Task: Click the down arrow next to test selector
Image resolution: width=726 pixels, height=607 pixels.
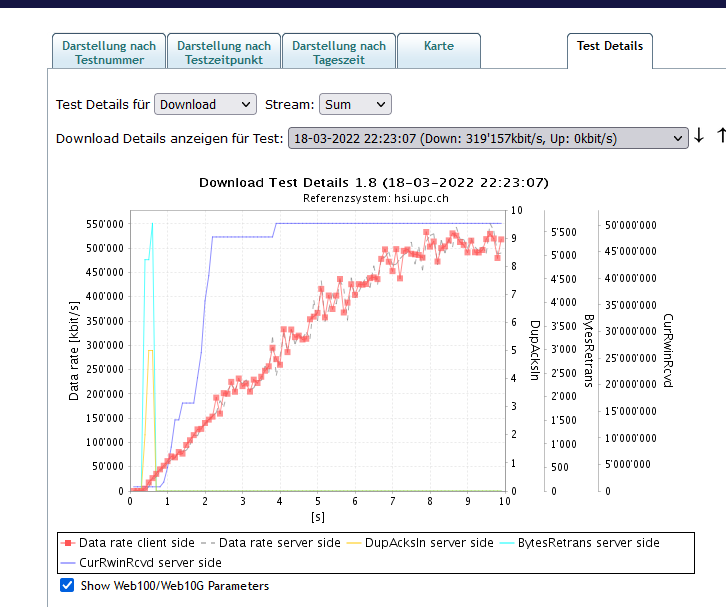Action: [x=699, y=137]
